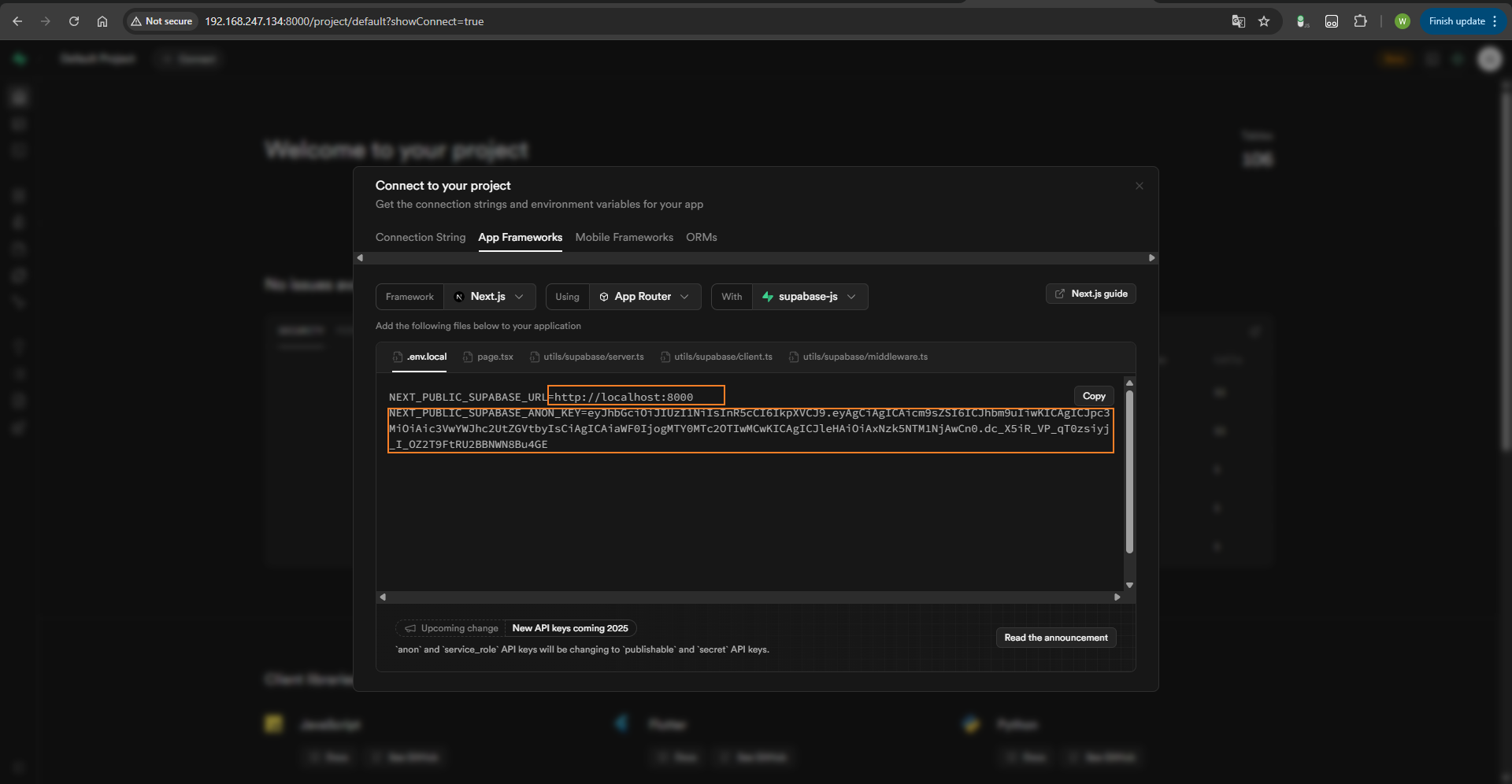The image size is (1512, 784).
Task: Select the page.tsx file tab
Action: 495,357
